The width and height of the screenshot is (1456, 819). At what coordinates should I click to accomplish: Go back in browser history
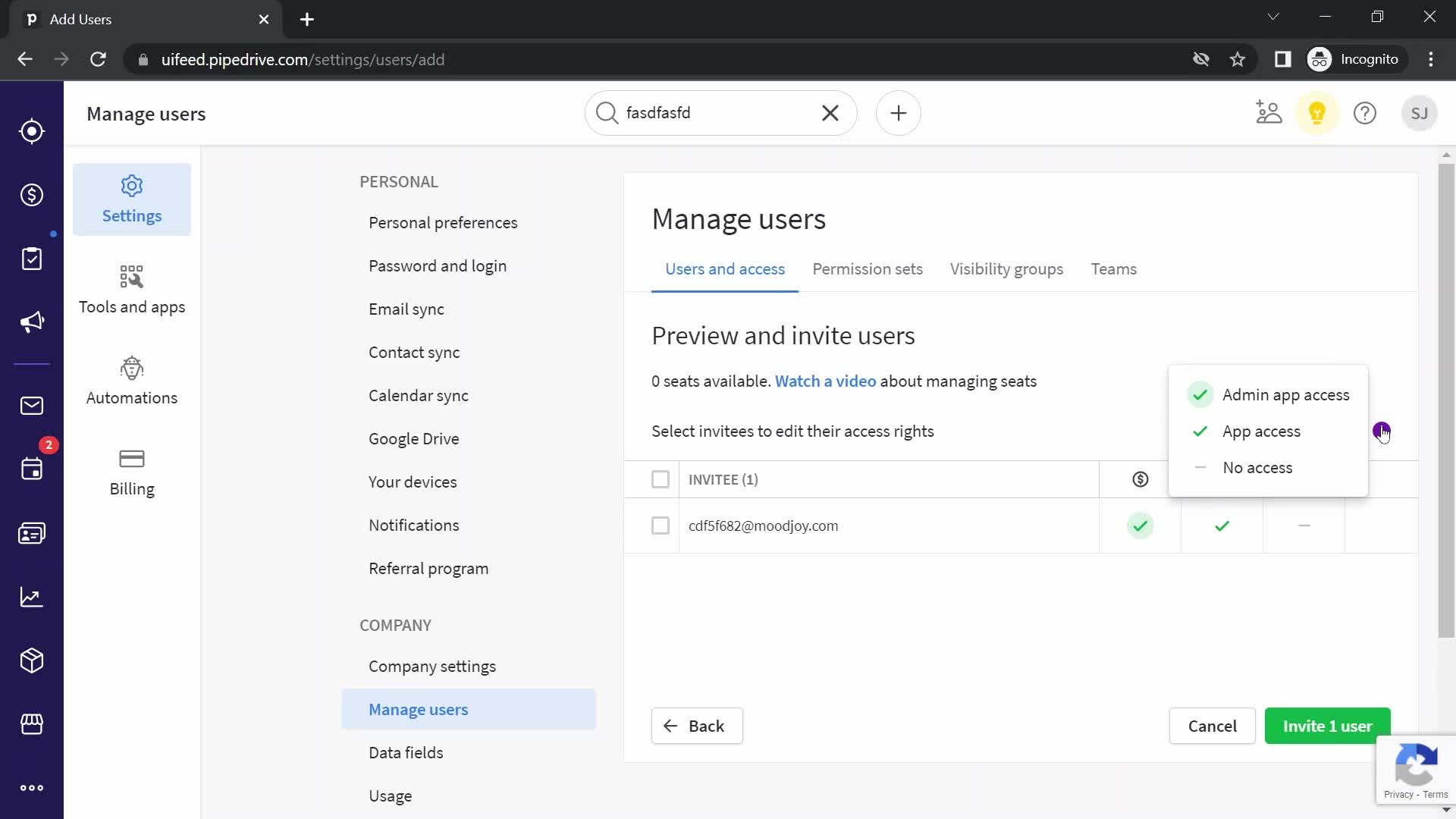click(x=25, y=59)
